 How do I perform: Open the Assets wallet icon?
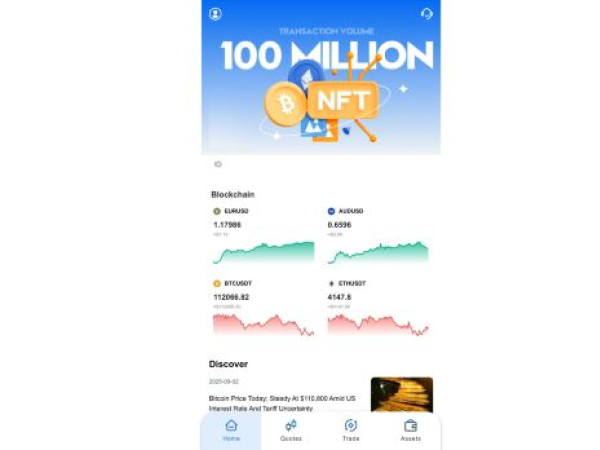point(411,426)
